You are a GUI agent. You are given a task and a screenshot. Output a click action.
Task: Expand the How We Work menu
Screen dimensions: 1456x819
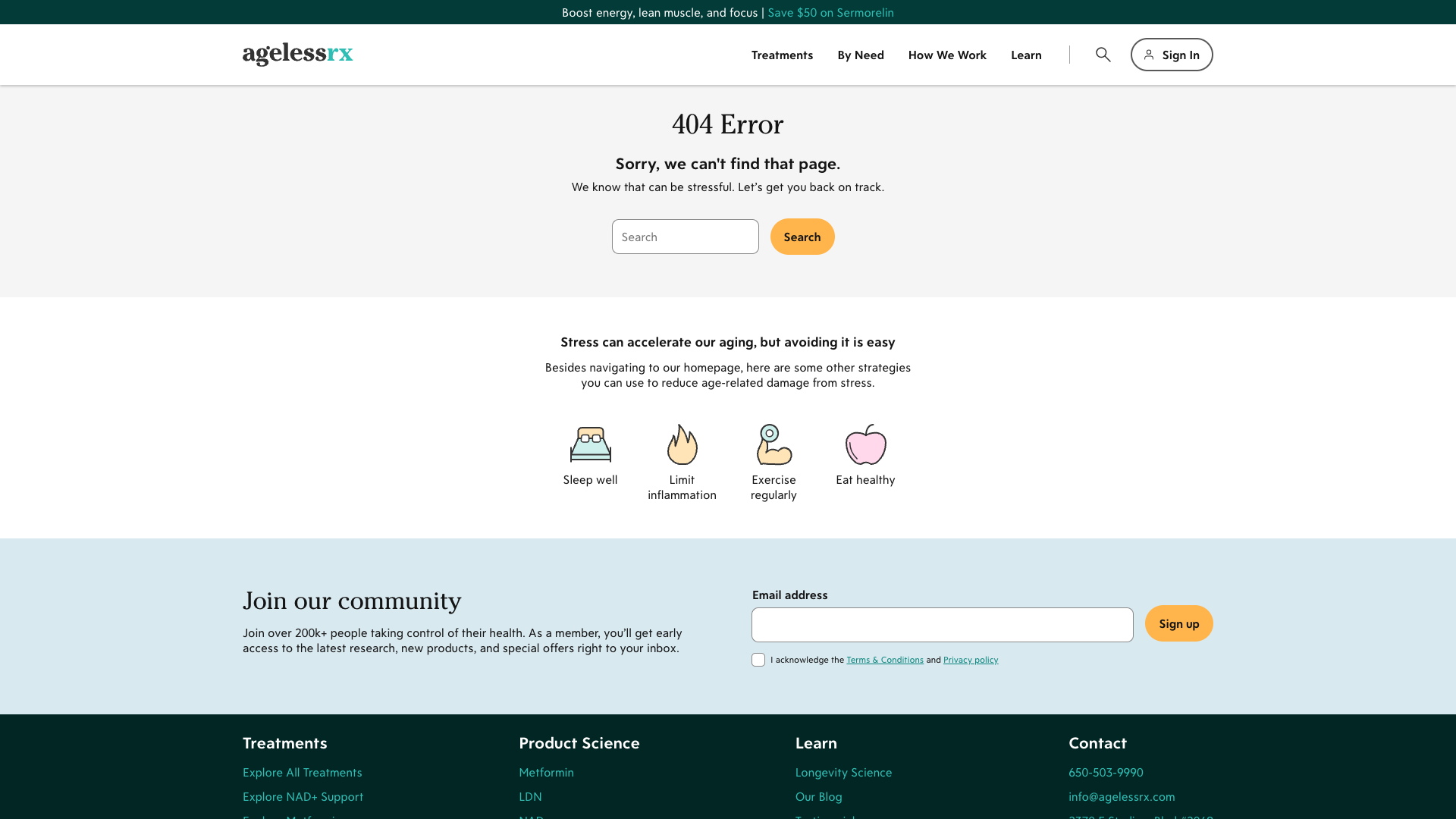tap(947, 55)
